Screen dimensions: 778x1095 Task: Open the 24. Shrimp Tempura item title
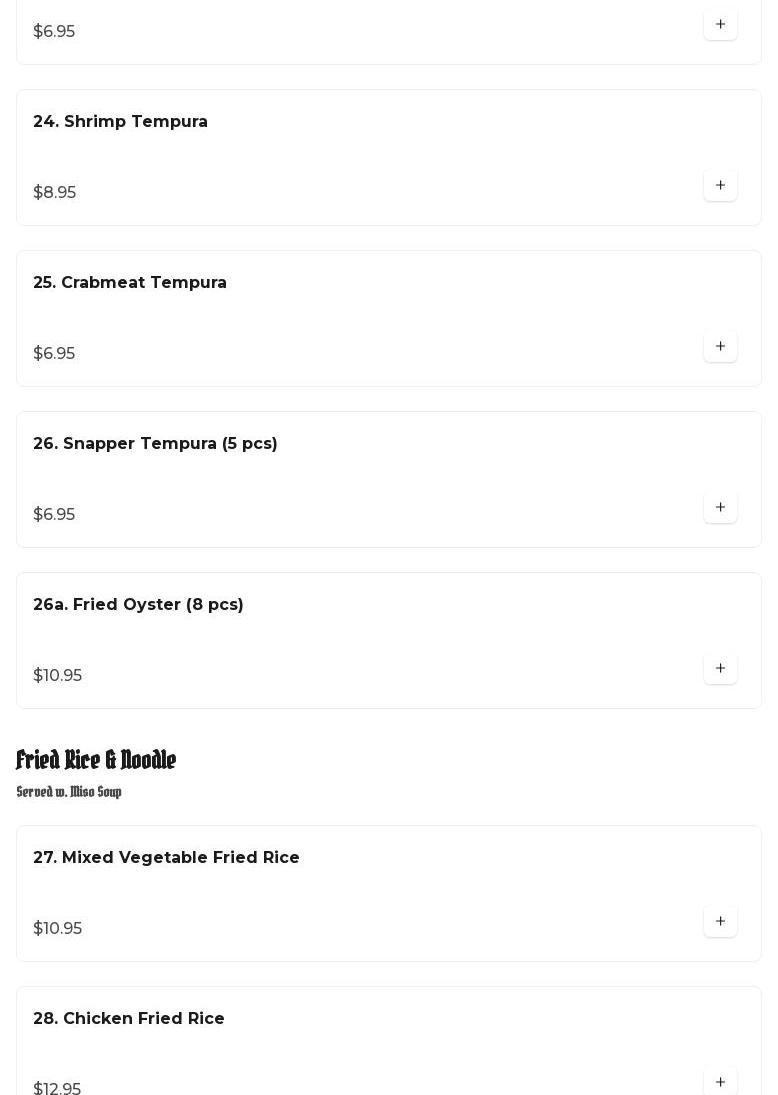point(120,122)
